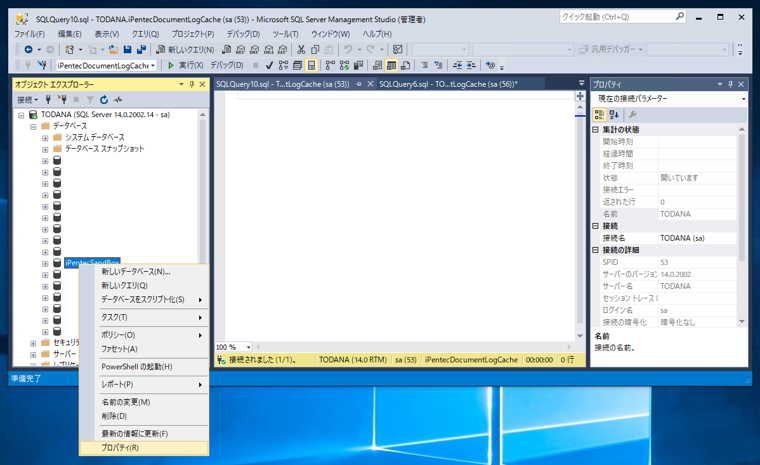Refresh the Object Explorer tree
The height and width of the screenshot is (465, 760).
coord(104,100)
